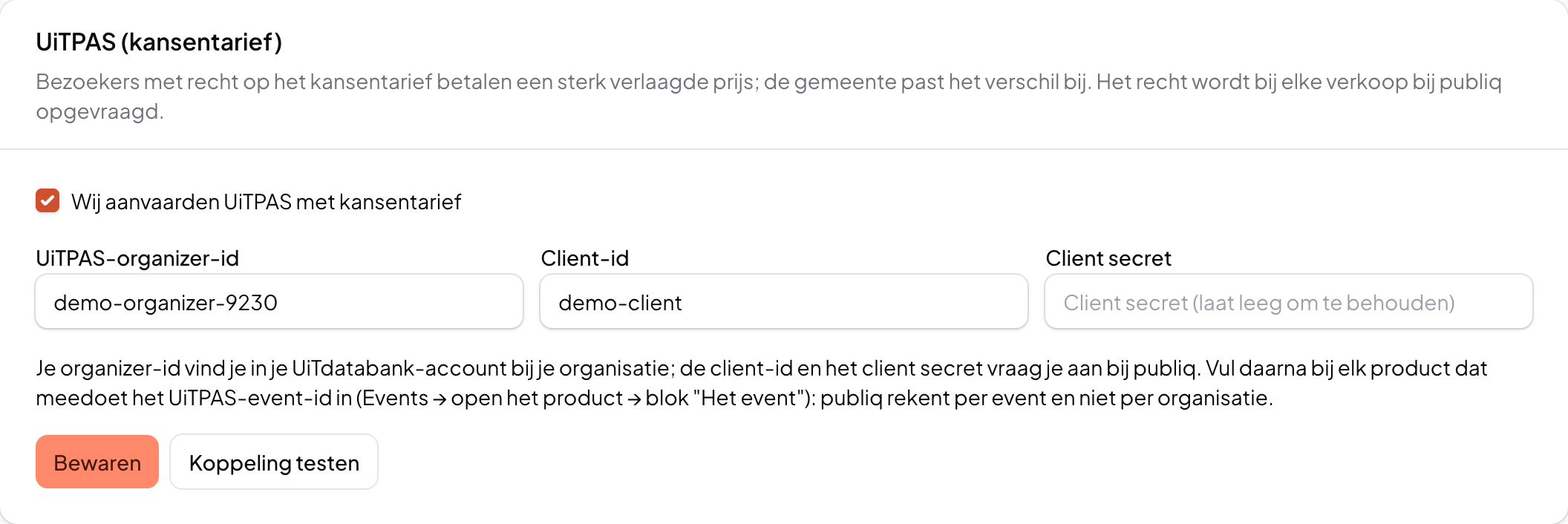
Task: Focus the UiTPAS-organizer-id input field
Action: pyautogui.click(x=279, y=301)
